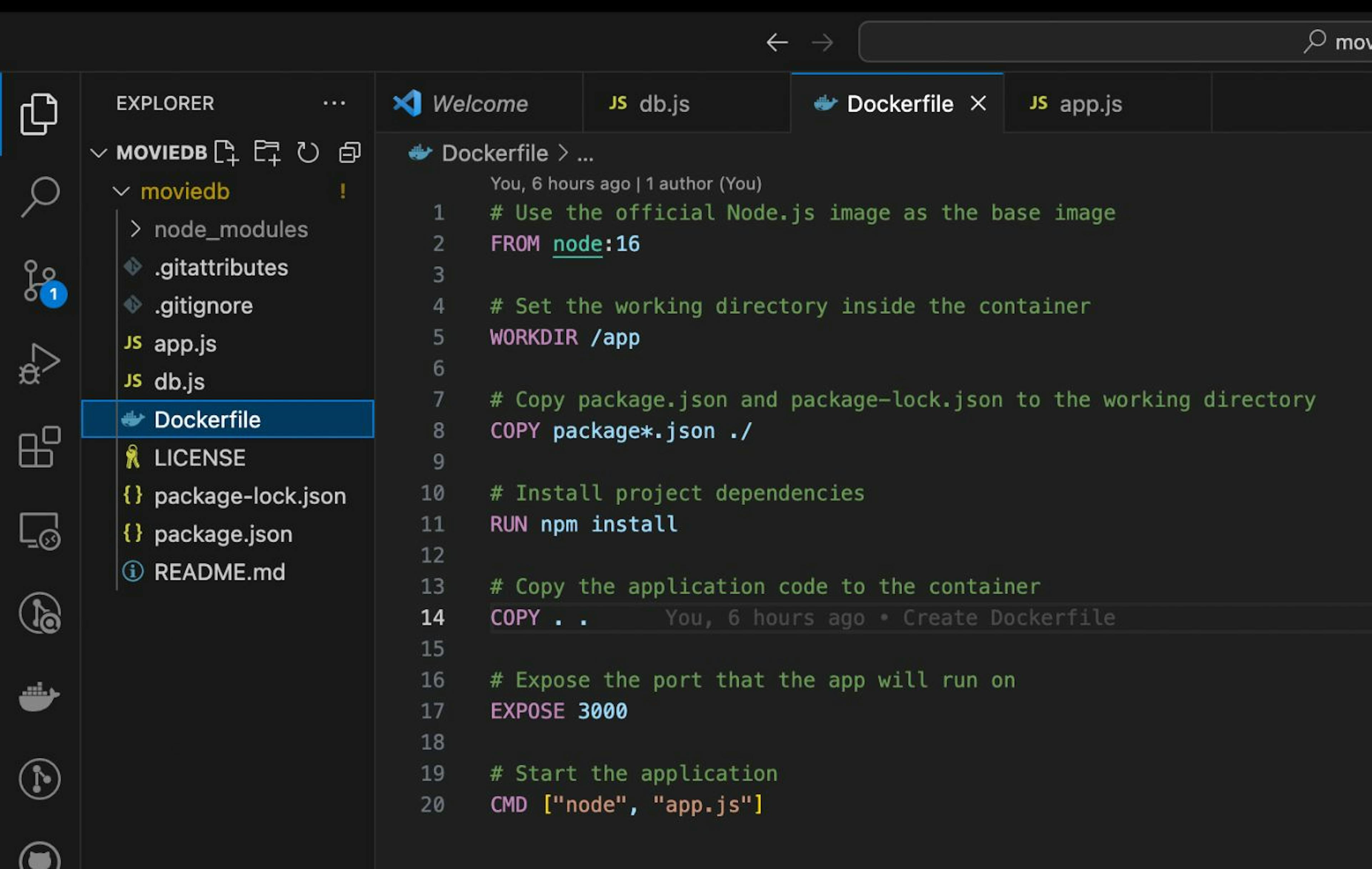Click the New File icon in MOVIEDB header

point(226,153)
